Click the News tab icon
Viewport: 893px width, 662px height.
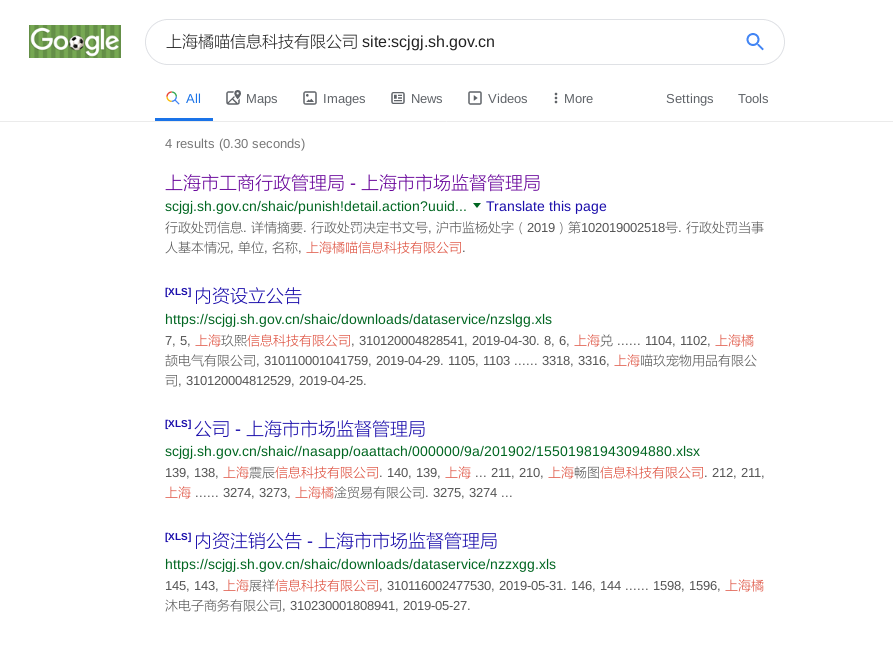click(398, 98)
